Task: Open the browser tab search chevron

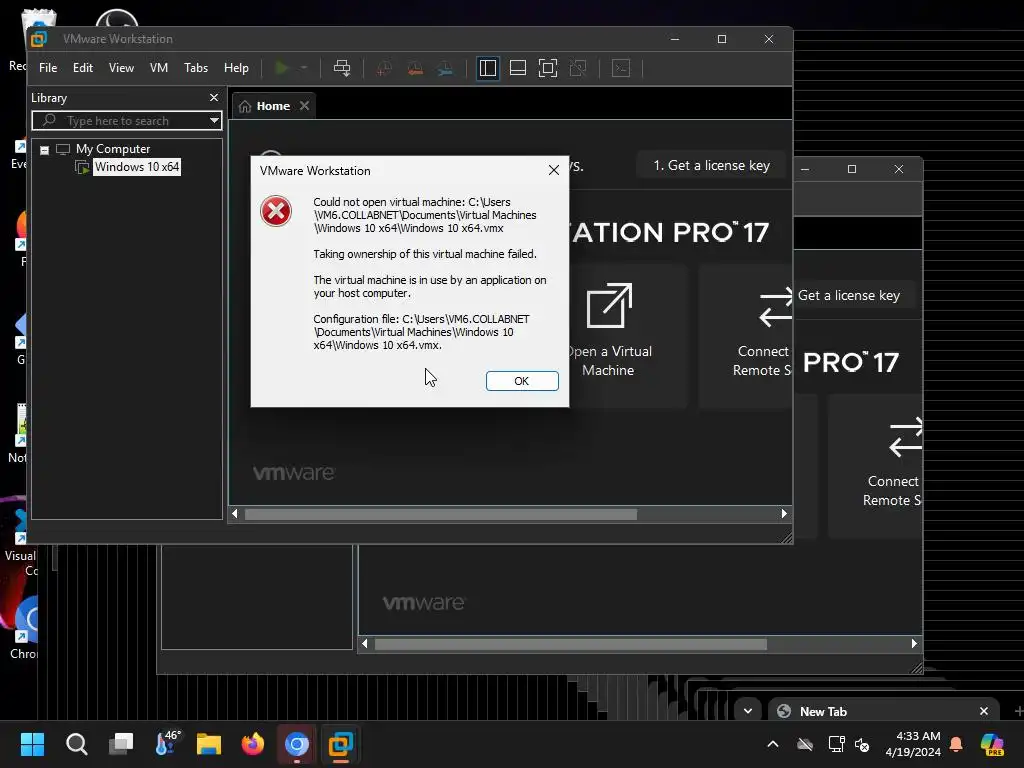Action: [748, 711]
